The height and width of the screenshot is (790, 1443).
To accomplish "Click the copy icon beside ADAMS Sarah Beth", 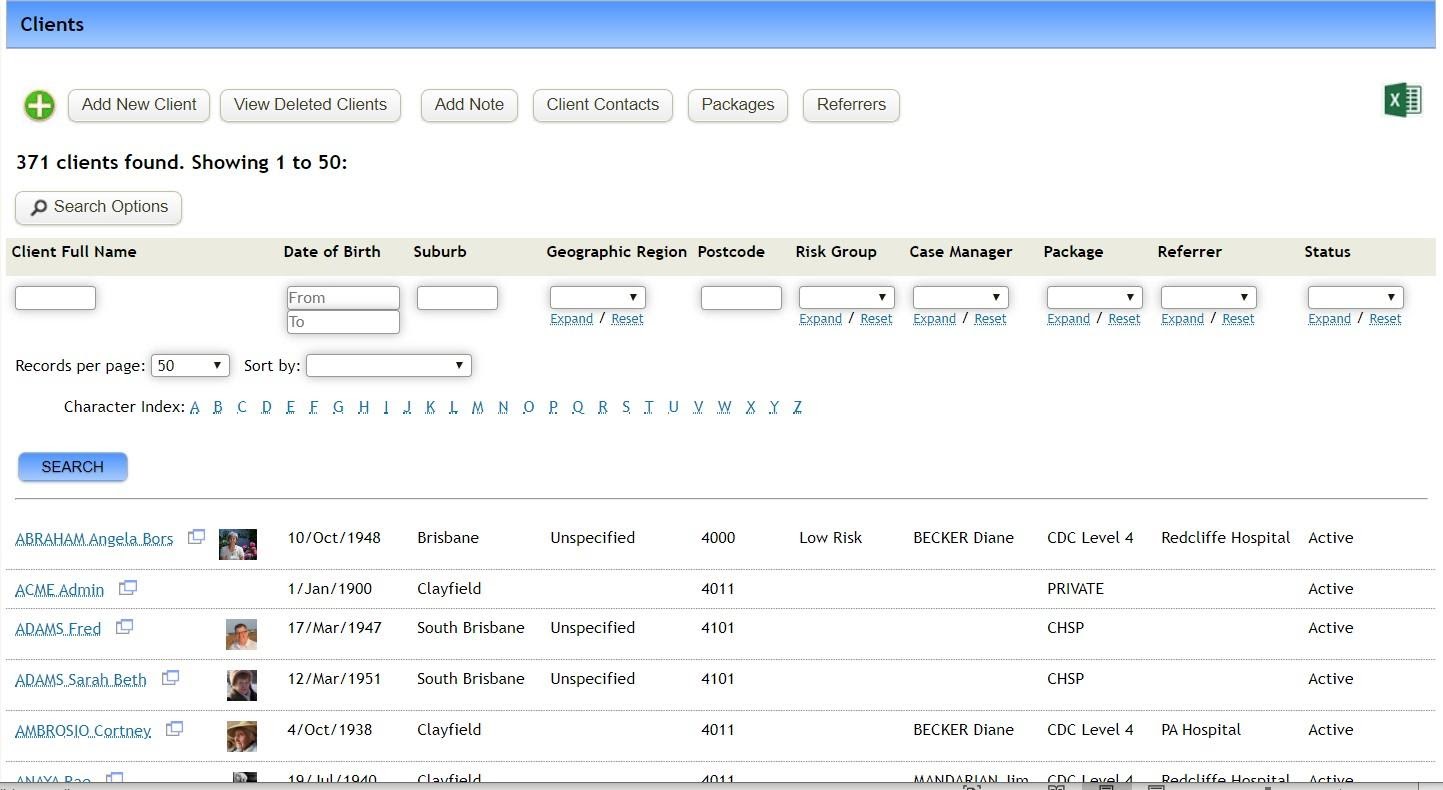I will (170, 677).
